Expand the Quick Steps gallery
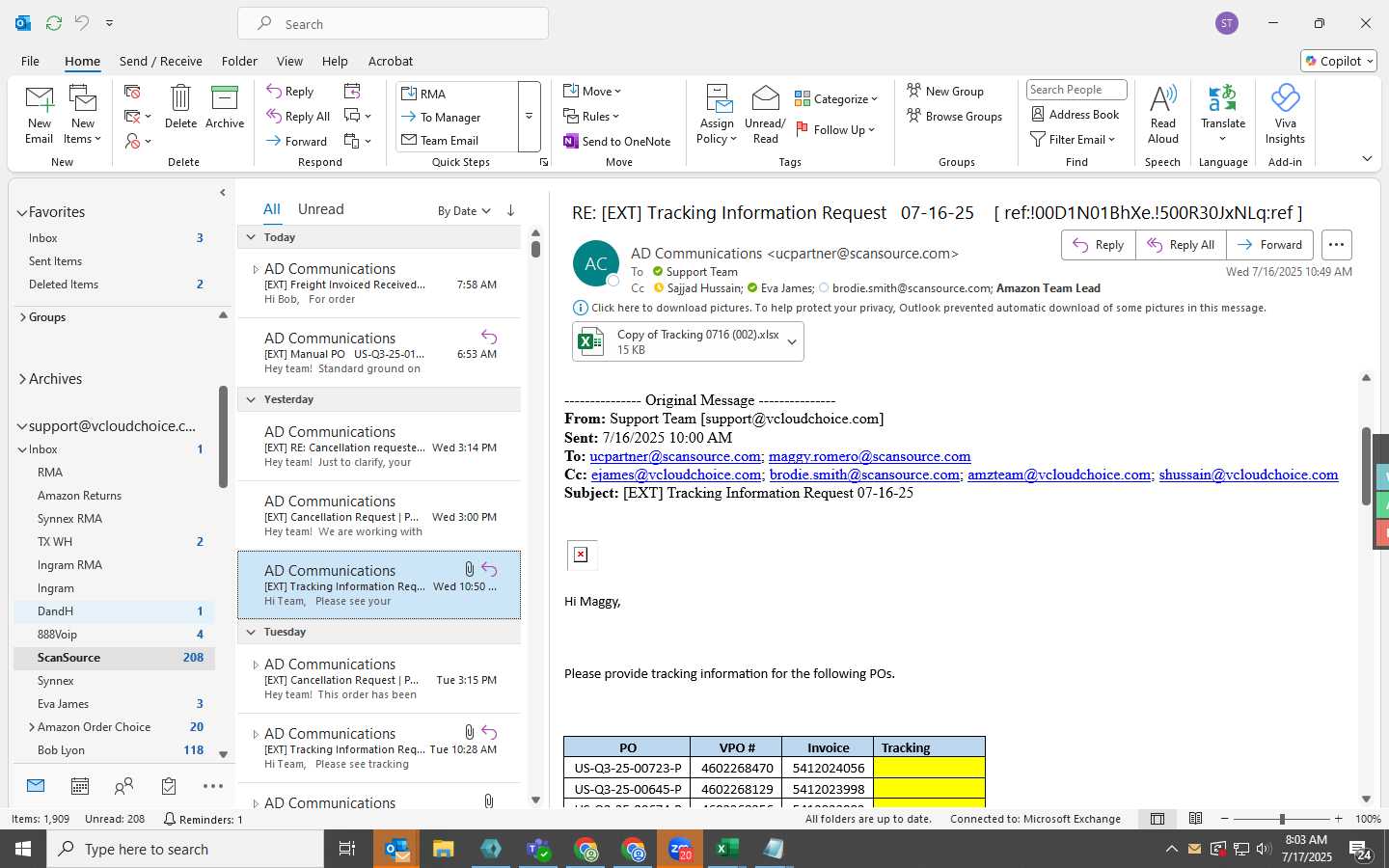 coord(529,117)
